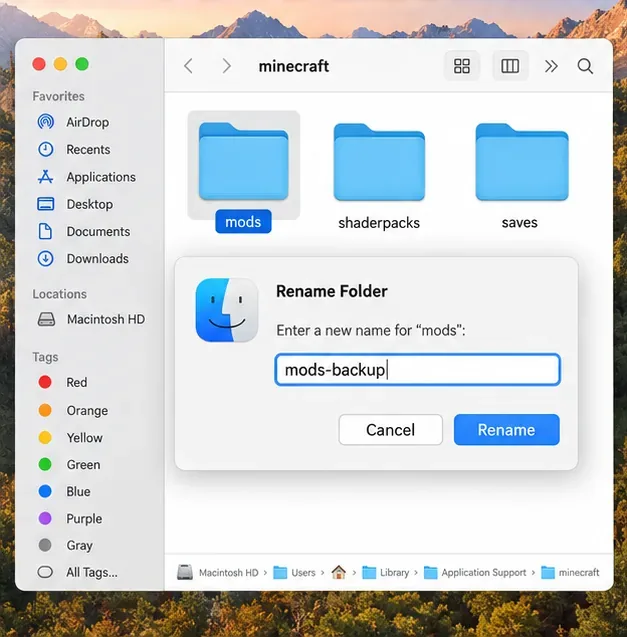Click minecraft in the path bar
The width and height of the screenshot is (627, 637).
point(570,572)
